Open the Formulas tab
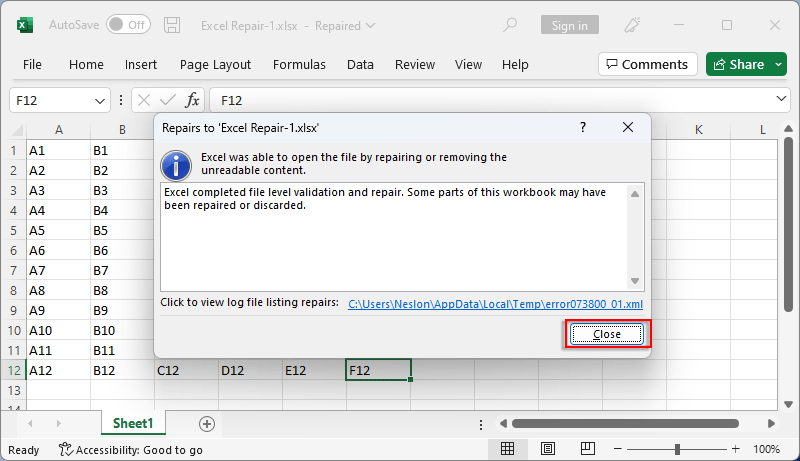The image size is (800, 461). 299,65
